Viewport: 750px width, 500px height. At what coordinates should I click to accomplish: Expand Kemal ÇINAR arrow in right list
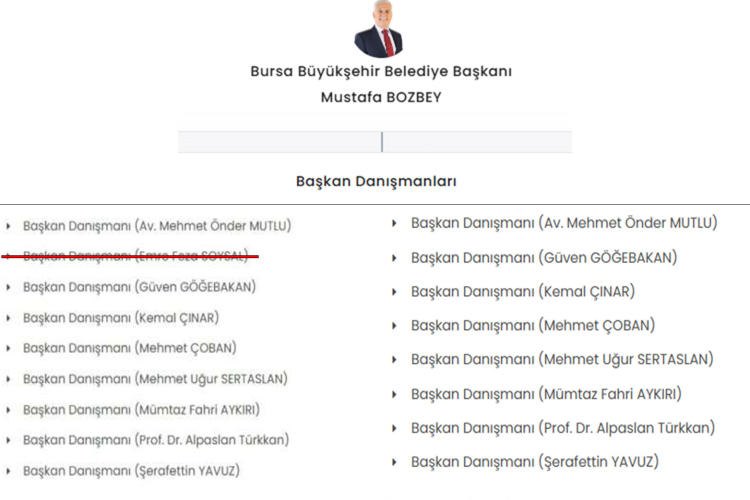(396, 292)
